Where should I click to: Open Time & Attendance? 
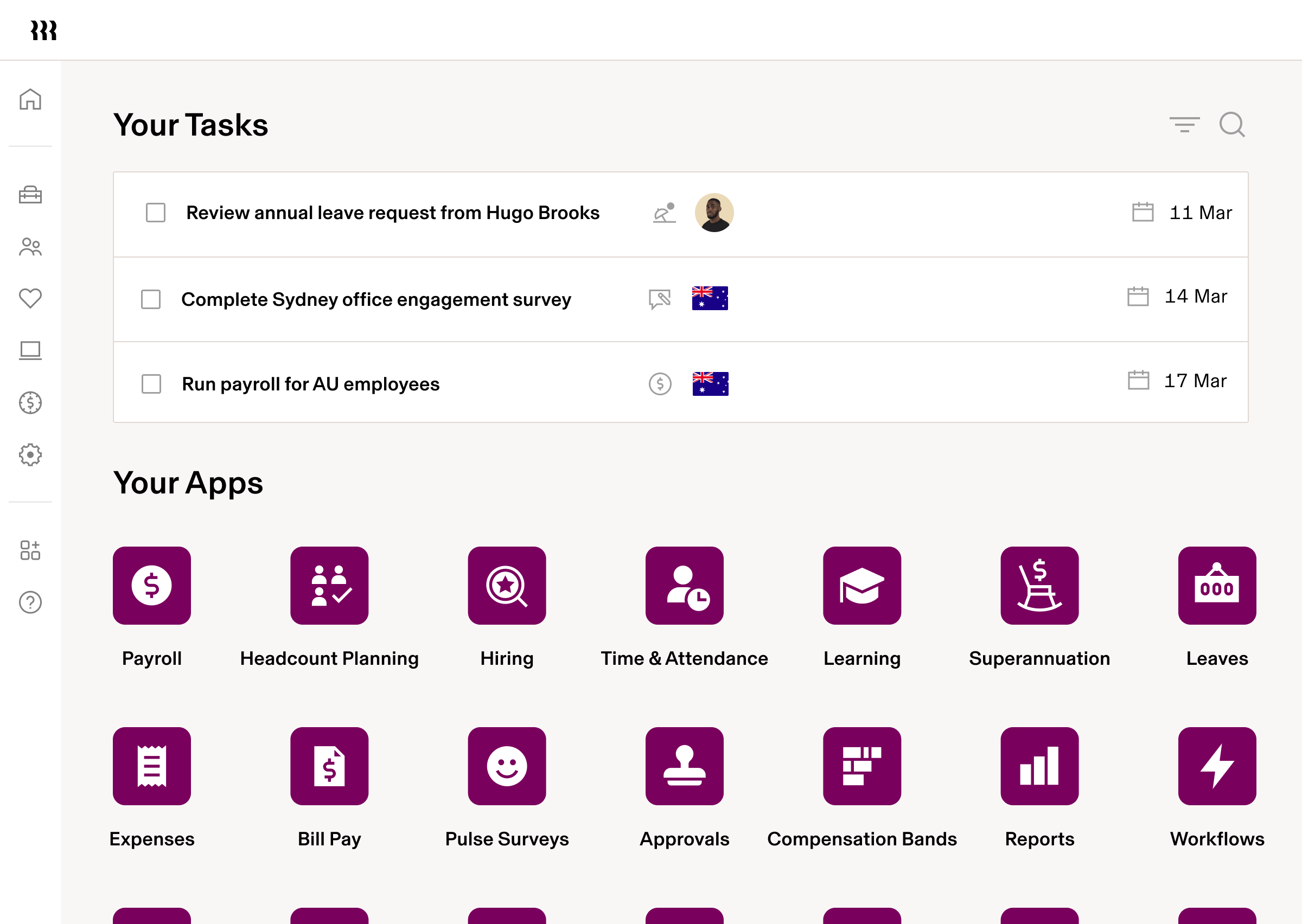click(x=685, y=586)
